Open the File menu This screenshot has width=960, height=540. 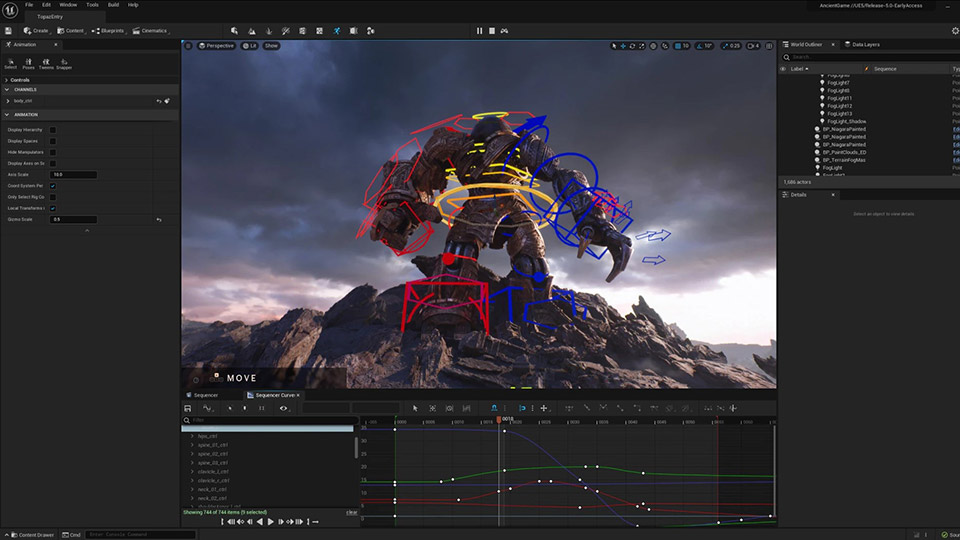pyautogui.click(x=29, y=5)
